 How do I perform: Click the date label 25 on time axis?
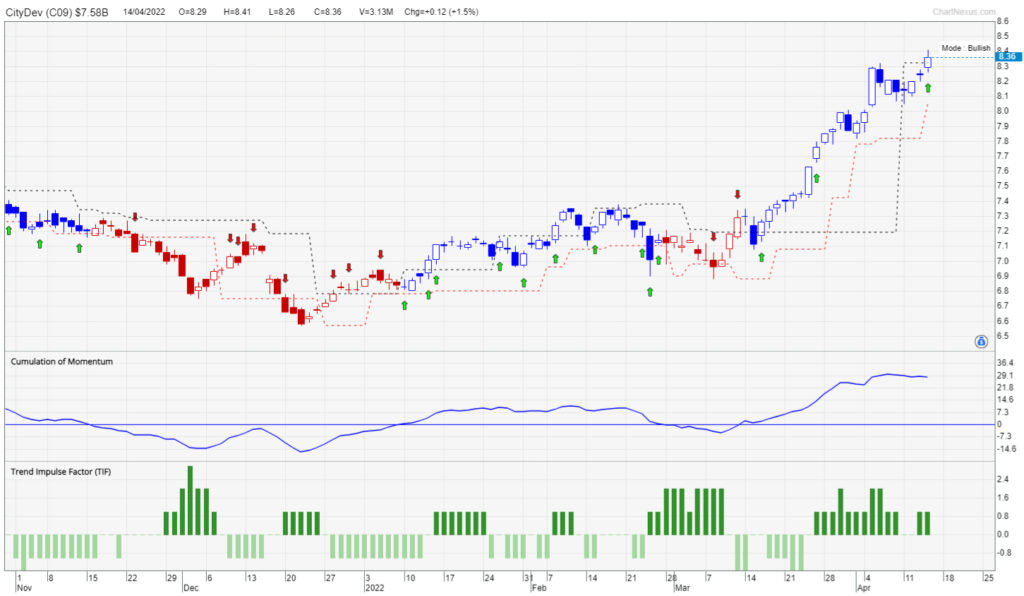tap(989, 578)
